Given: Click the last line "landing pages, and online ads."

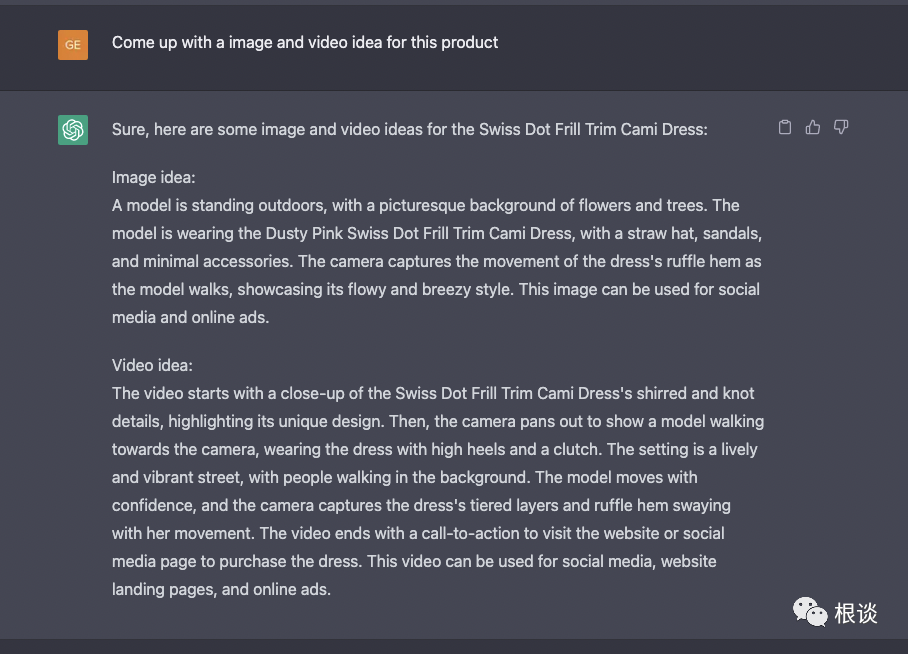Looking at the screenshot, I should (x=221, y=589).
